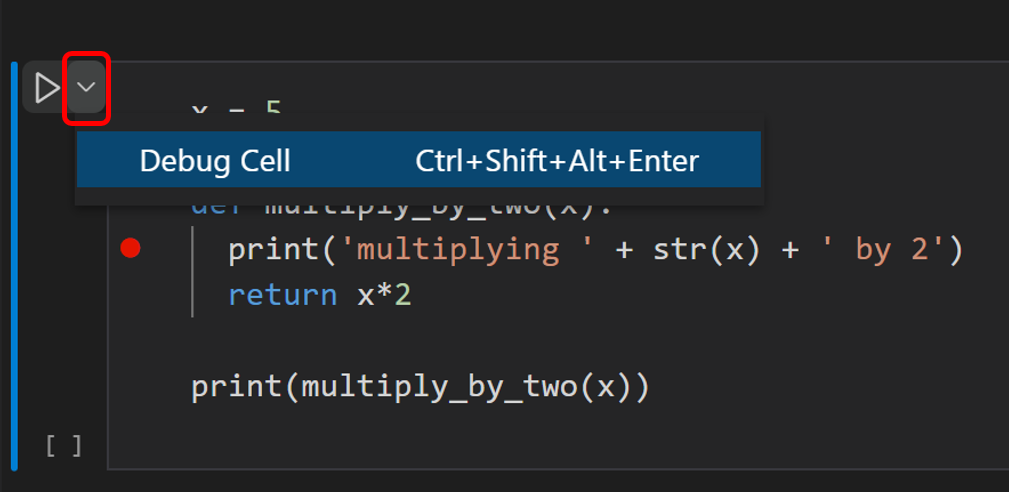The image size is (1009, 492).
Task: Select Debug Cell from the menu
Action: (x=215, y=161)
